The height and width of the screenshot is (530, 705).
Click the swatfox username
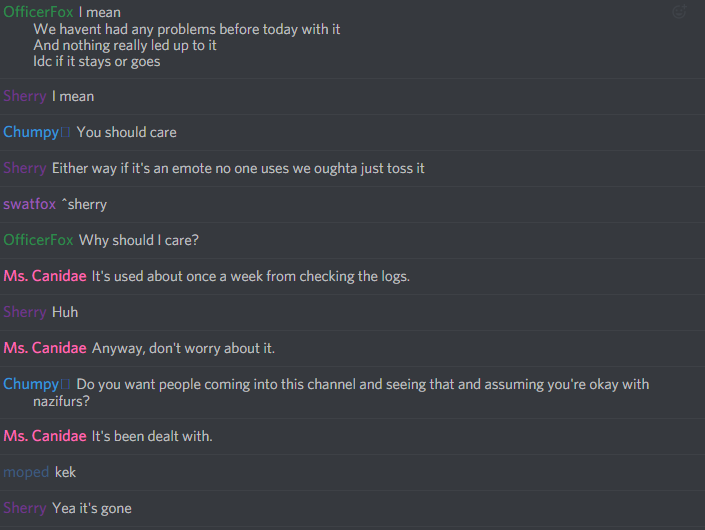click(29, 204)
